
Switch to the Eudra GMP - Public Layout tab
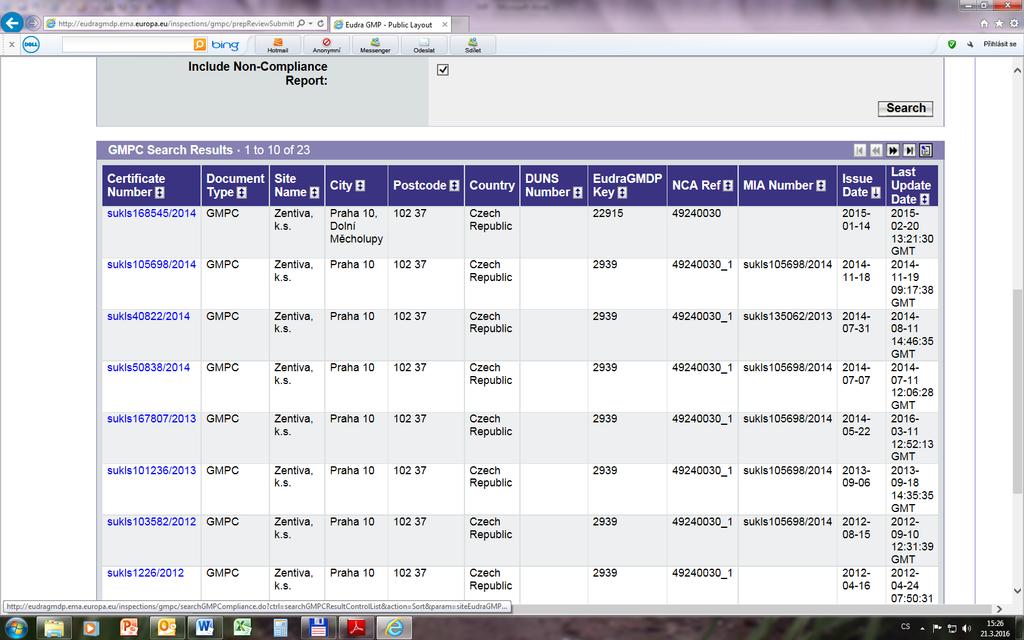[x=389, y=25]
